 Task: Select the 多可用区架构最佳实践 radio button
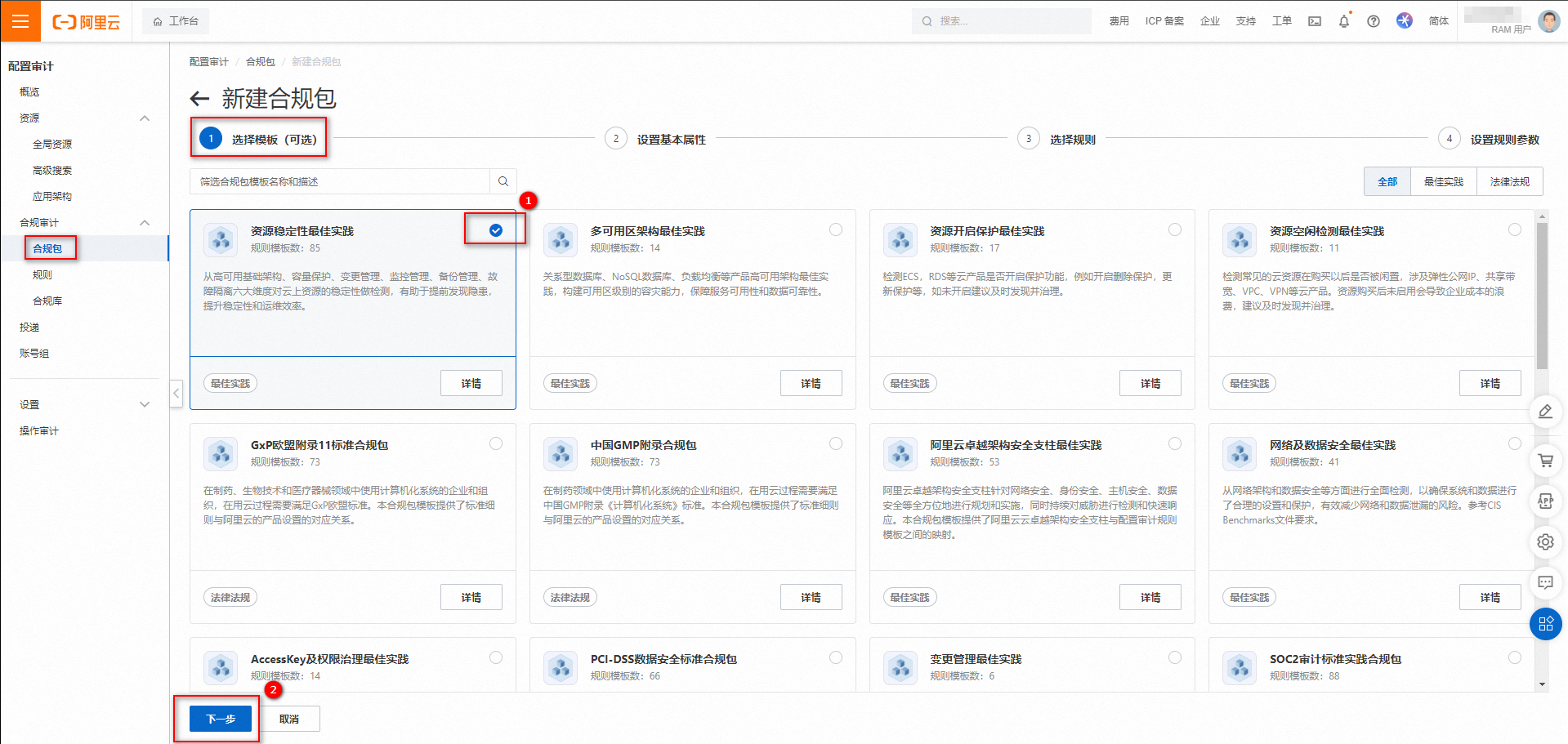[835, 229]
